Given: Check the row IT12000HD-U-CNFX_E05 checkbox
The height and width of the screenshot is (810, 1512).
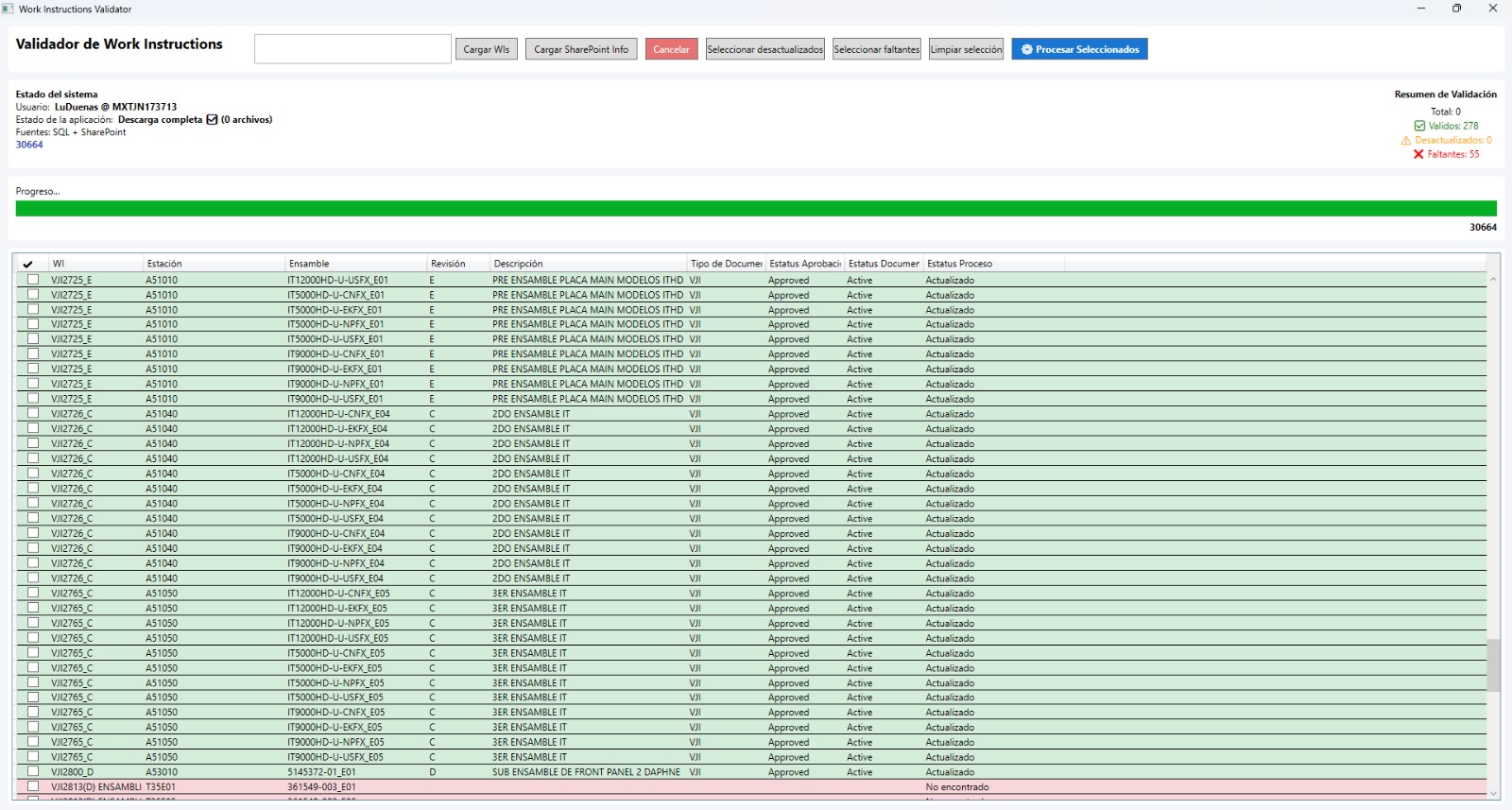Looking at the screenshot, I should pos(33,594).
